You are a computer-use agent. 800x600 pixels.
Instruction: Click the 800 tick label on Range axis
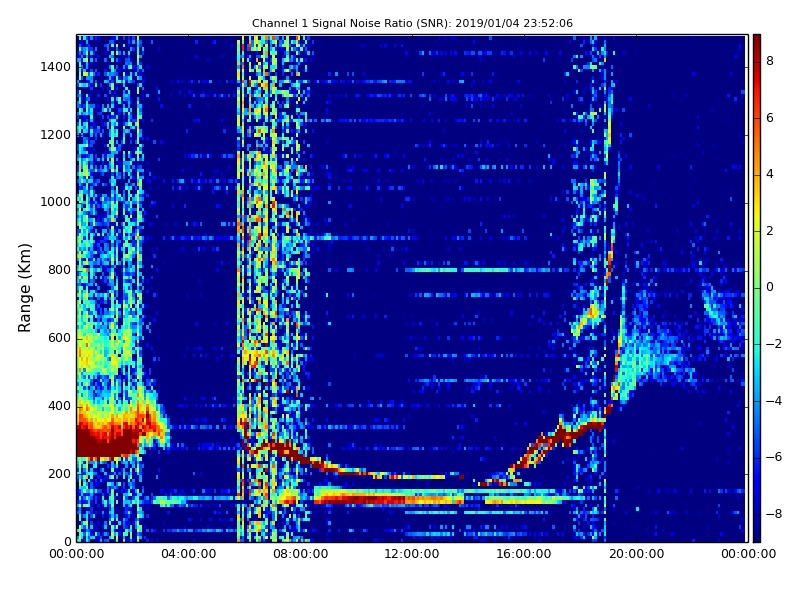60,270
